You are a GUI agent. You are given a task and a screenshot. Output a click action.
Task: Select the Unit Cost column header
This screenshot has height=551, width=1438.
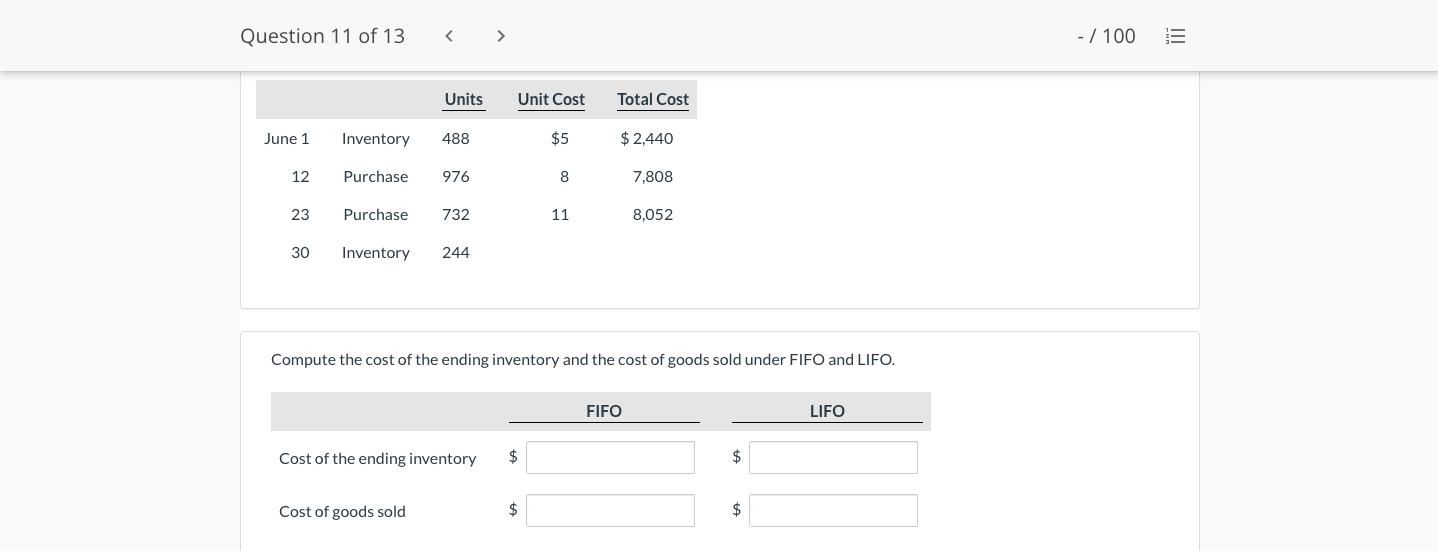coord(551,99)
